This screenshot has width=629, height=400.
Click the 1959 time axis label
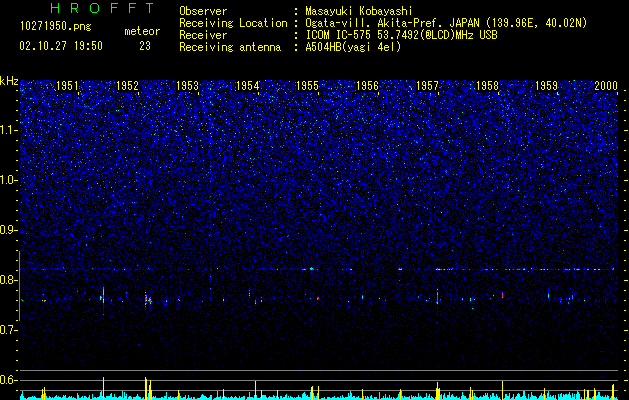coord(546,86)
